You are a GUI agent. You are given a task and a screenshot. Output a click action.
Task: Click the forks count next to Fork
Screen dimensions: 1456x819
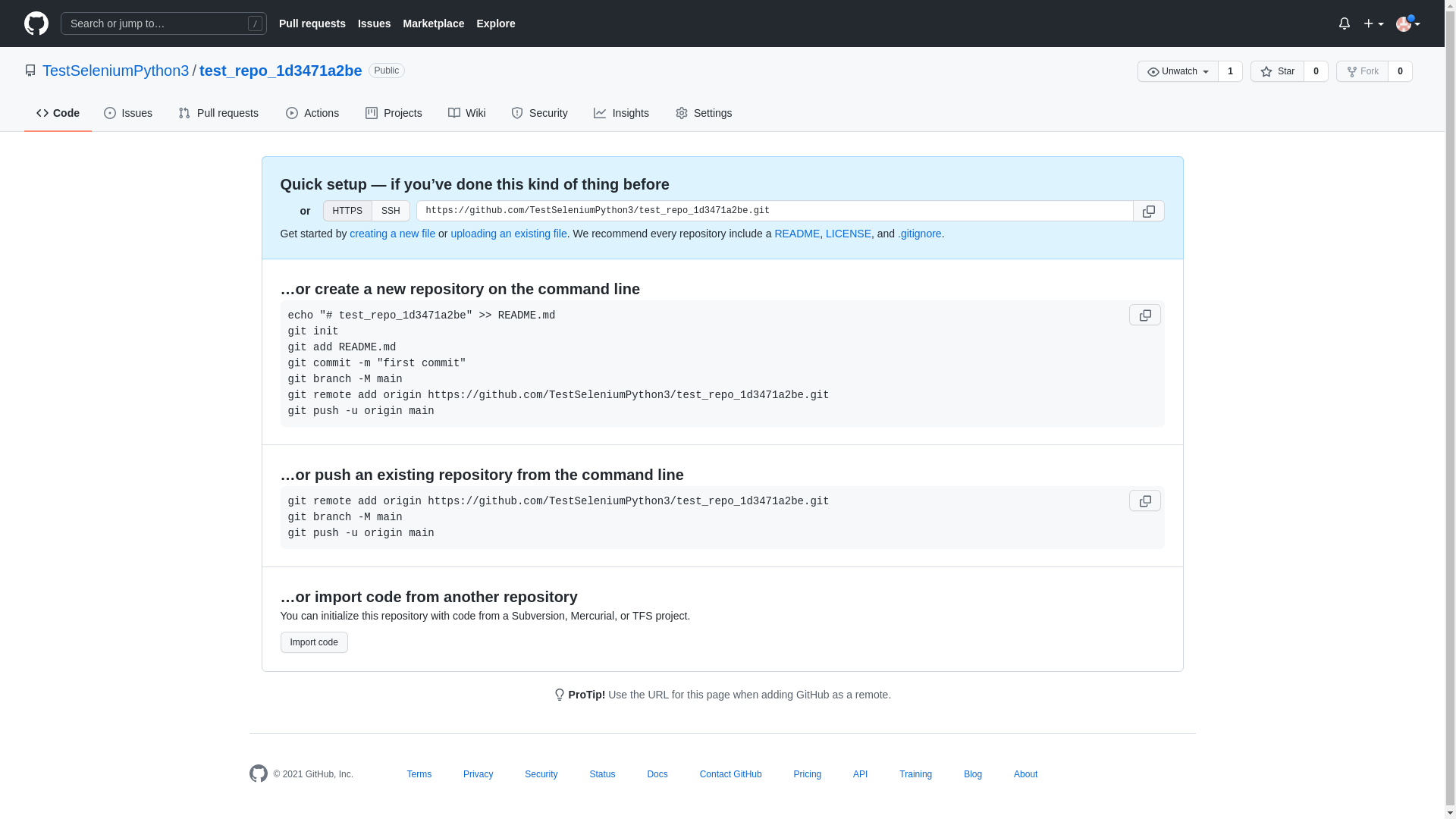coord(1400,71)
